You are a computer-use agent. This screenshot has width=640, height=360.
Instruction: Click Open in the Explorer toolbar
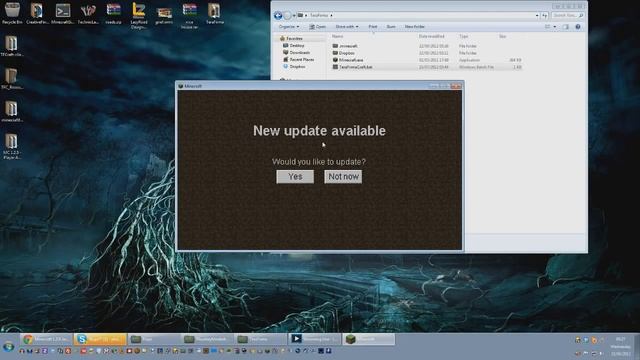(318, 27)
